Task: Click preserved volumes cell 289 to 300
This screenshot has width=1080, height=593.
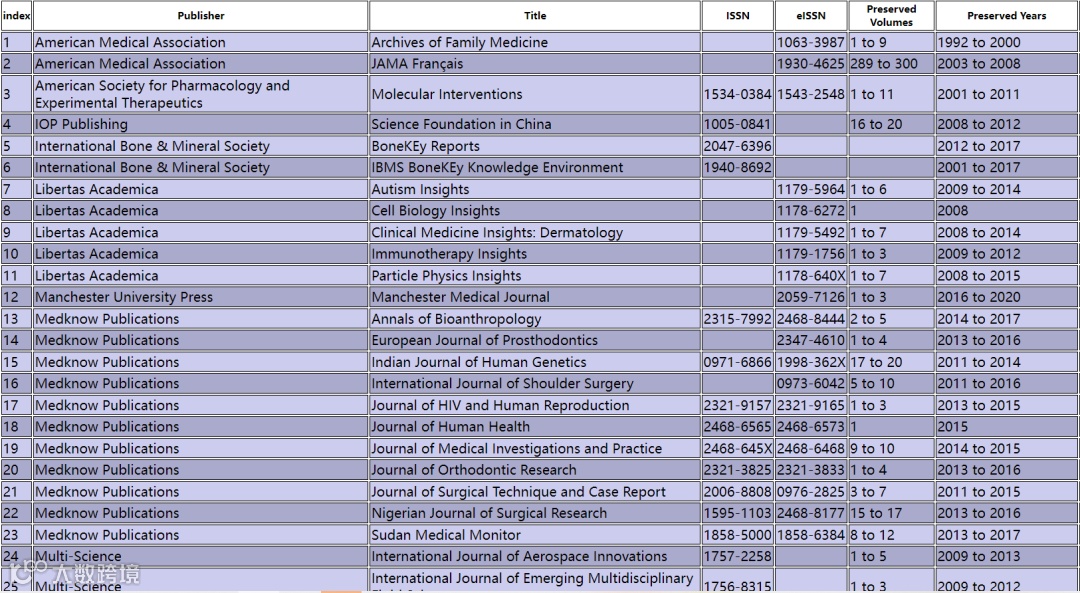Action: [x=891, y=63]
